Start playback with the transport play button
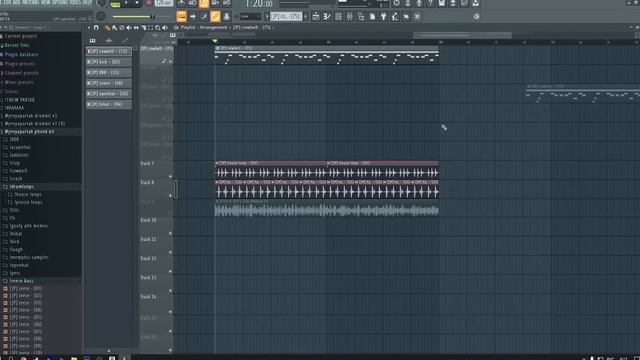Viewport: 640px width, 360px height. click(126, 3)
